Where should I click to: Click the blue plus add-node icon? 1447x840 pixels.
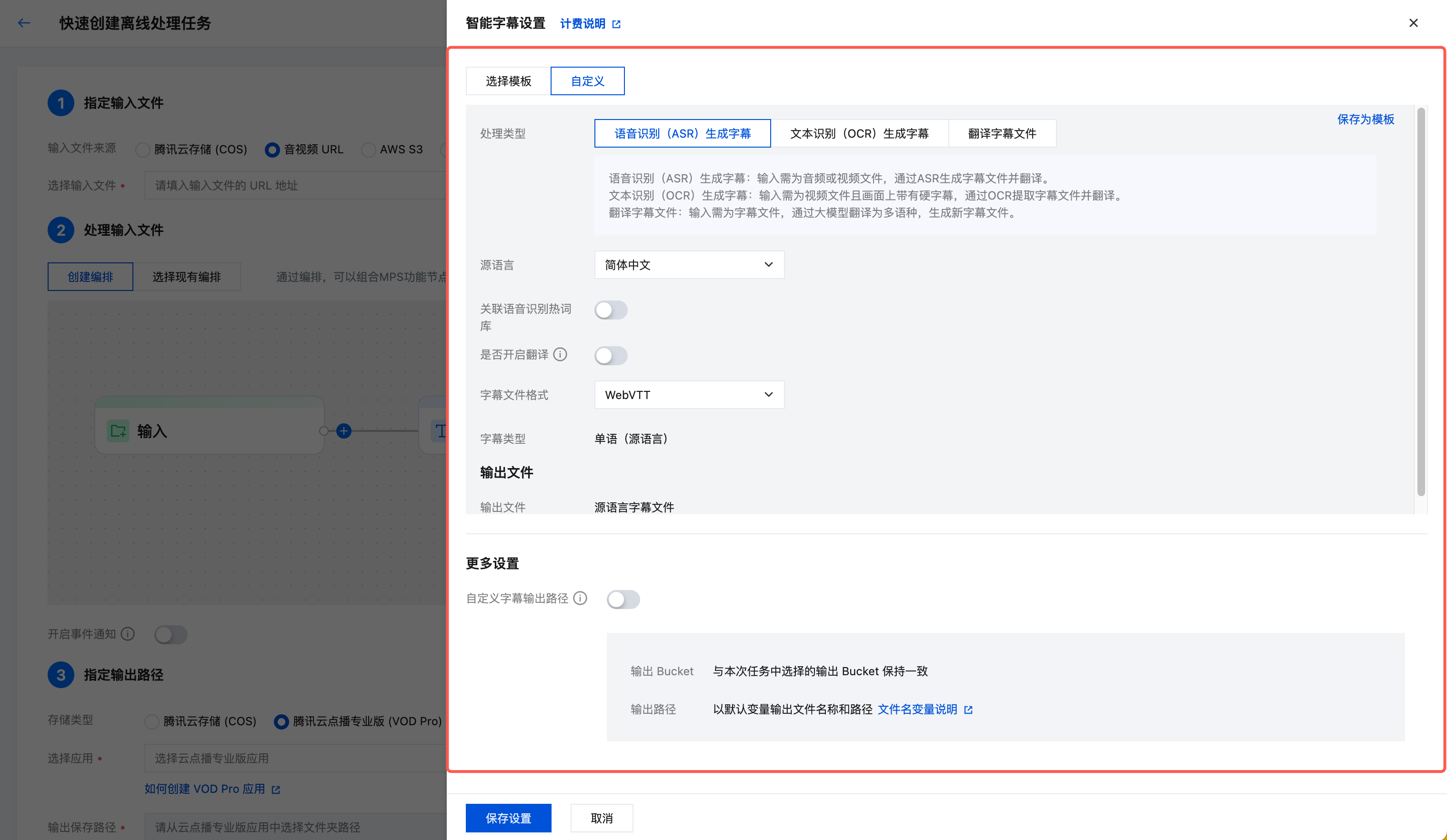coord(343,430)
